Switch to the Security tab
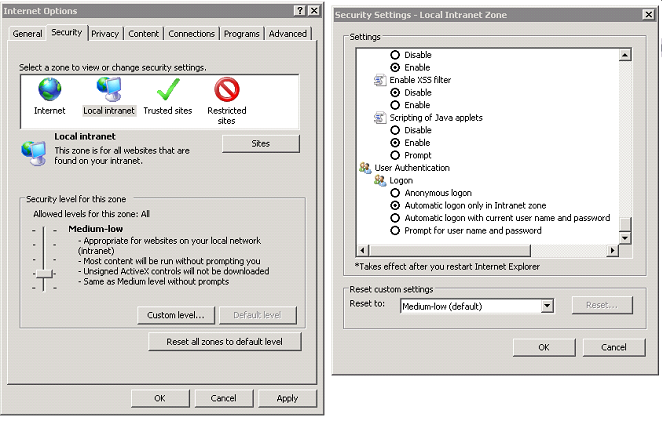662x433 pixels. 67,32
